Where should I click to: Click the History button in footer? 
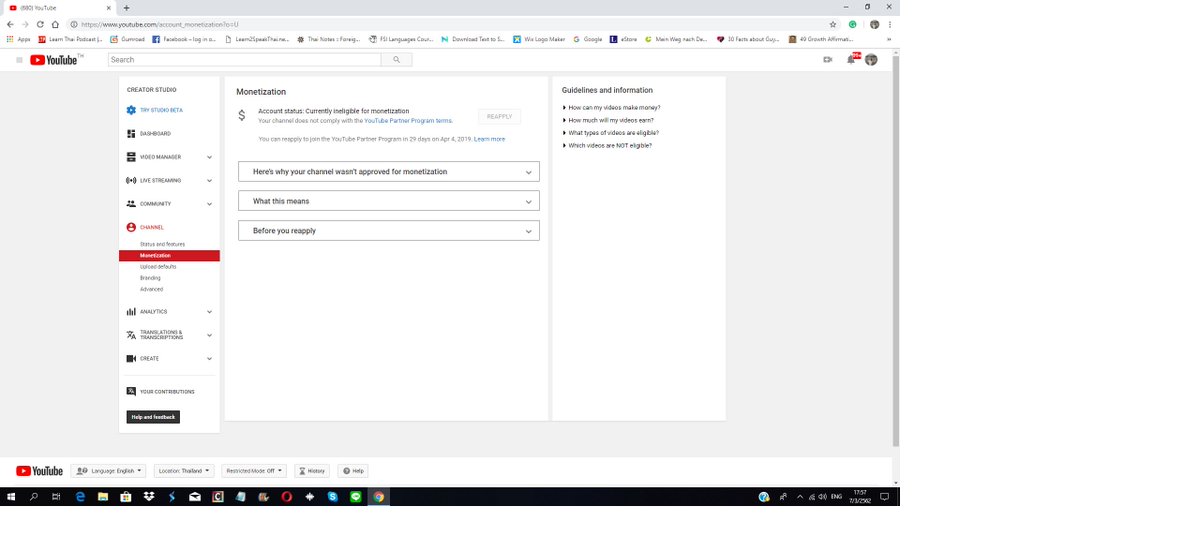(311, 471)
